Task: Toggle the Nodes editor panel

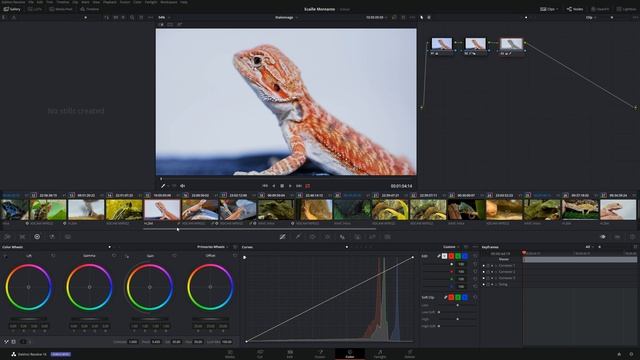Action: [x=575, y=9]
